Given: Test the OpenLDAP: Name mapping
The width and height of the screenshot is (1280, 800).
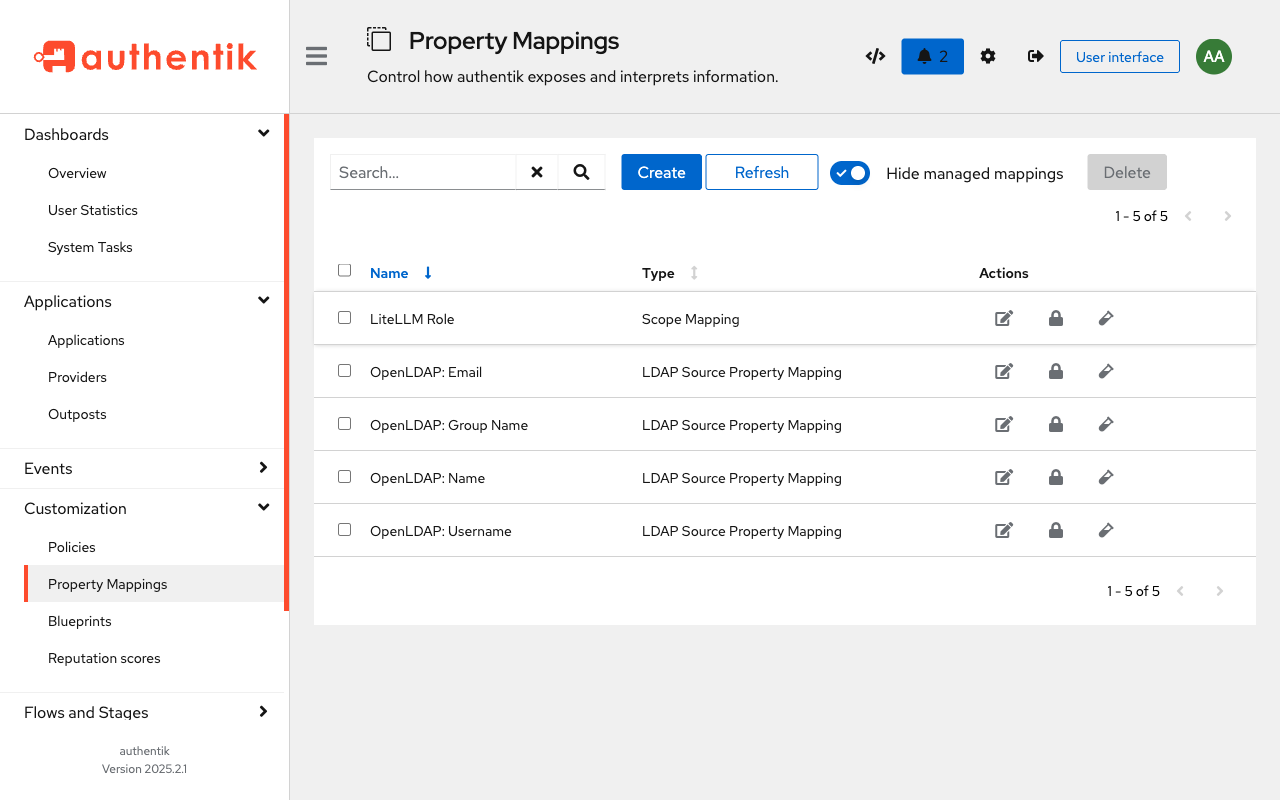Looking at the screenshot, I should point(1105,477).
